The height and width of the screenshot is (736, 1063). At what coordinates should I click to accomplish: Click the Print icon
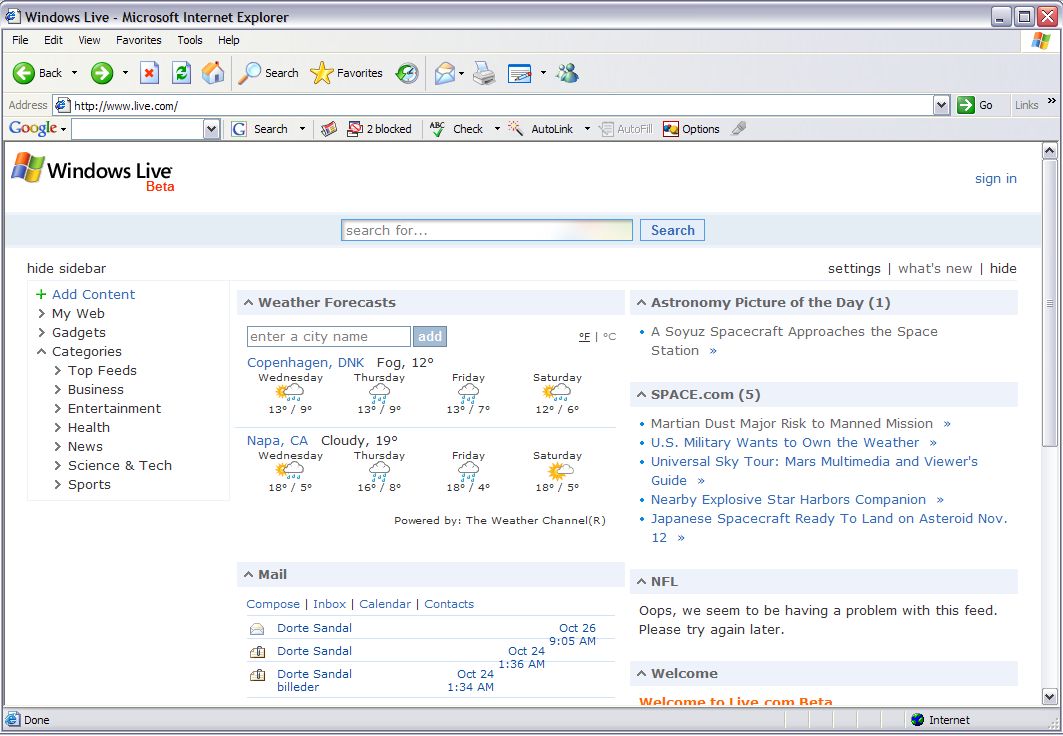484,73
